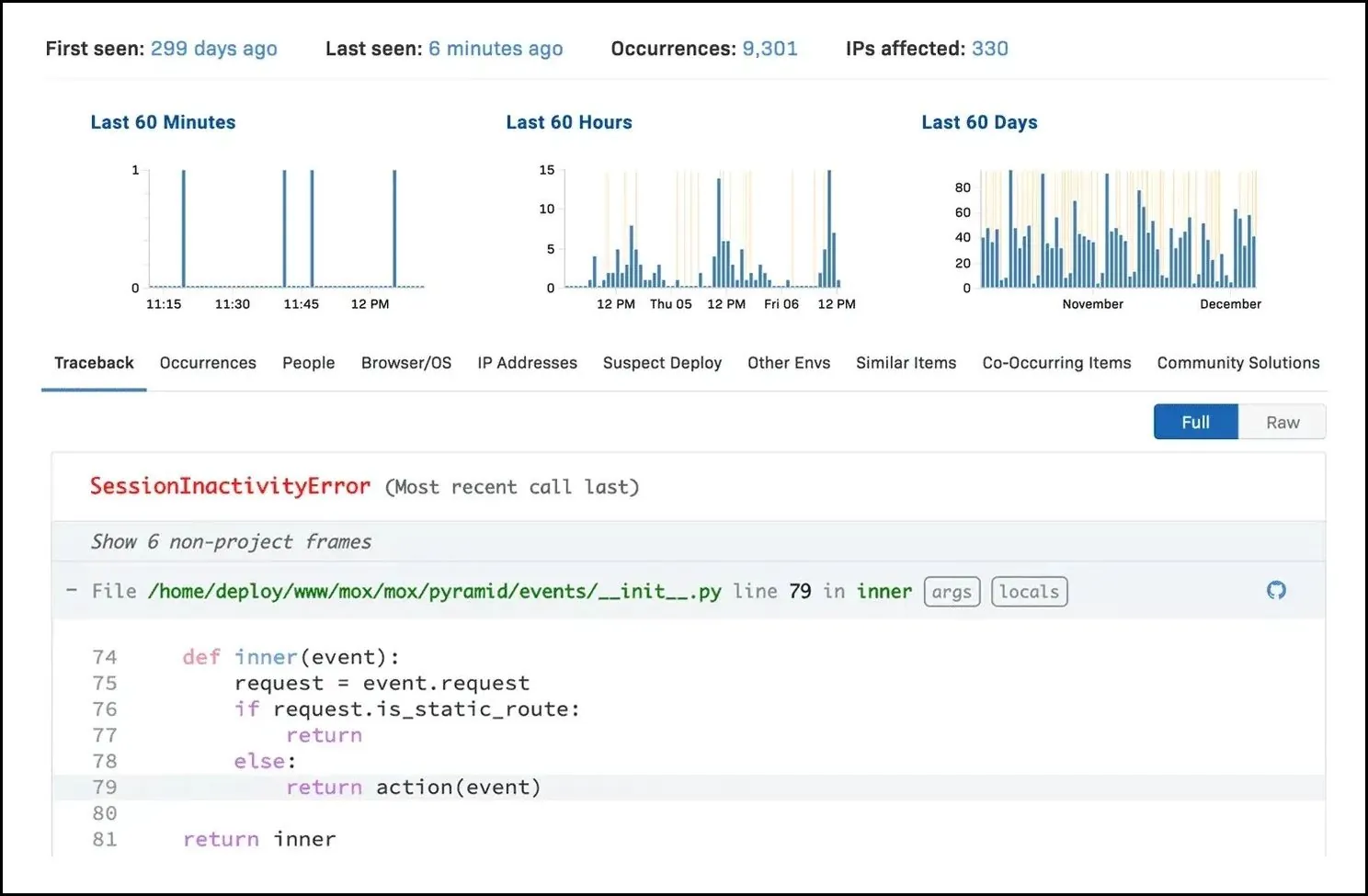
Task: Open the Browser/OS tab
Action: tap(406, 363)
